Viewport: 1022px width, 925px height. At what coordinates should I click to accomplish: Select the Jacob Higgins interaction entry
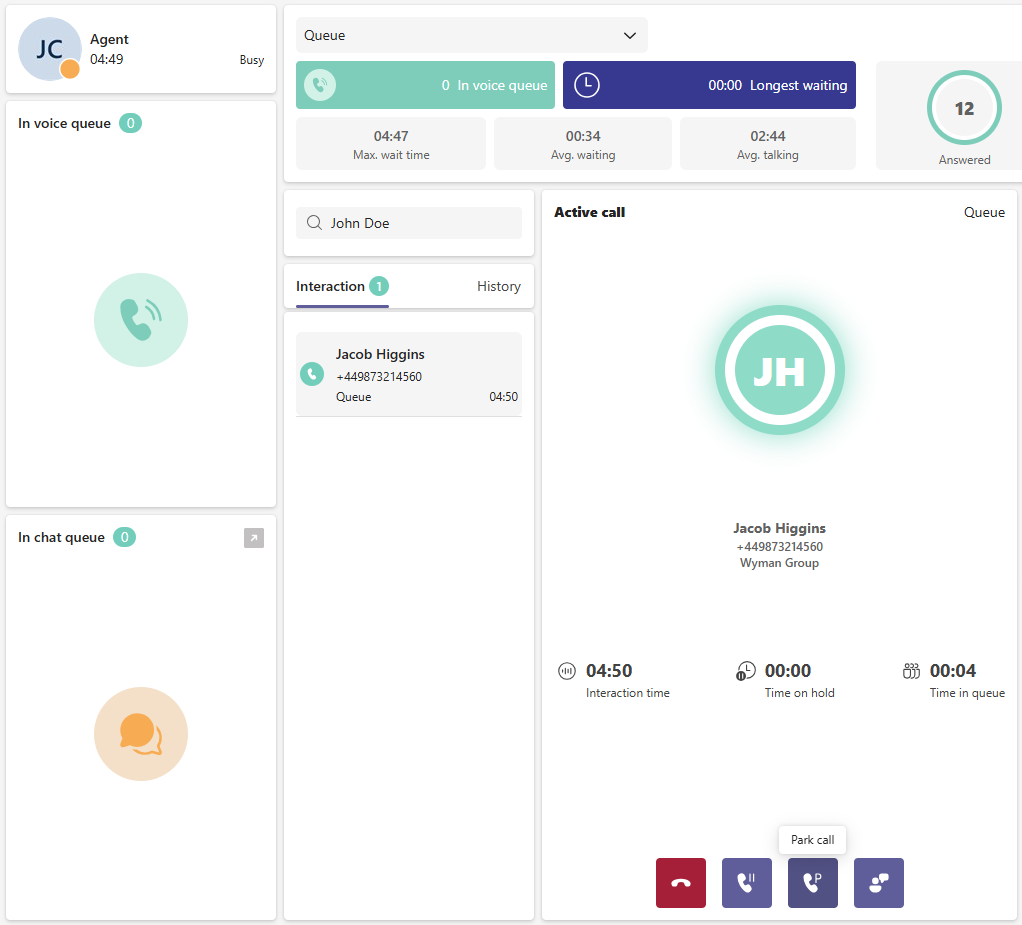tap(409, 375)
